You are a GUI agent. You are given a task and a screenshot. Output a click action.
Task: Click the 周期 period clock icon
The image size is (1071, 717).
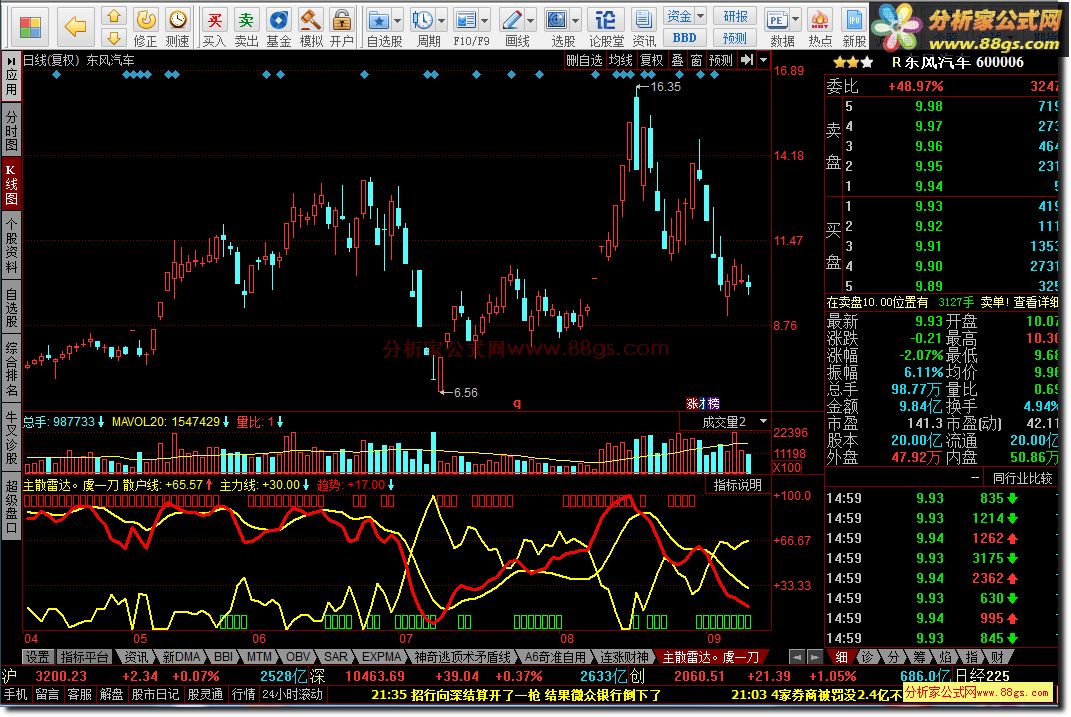(423, 20)
